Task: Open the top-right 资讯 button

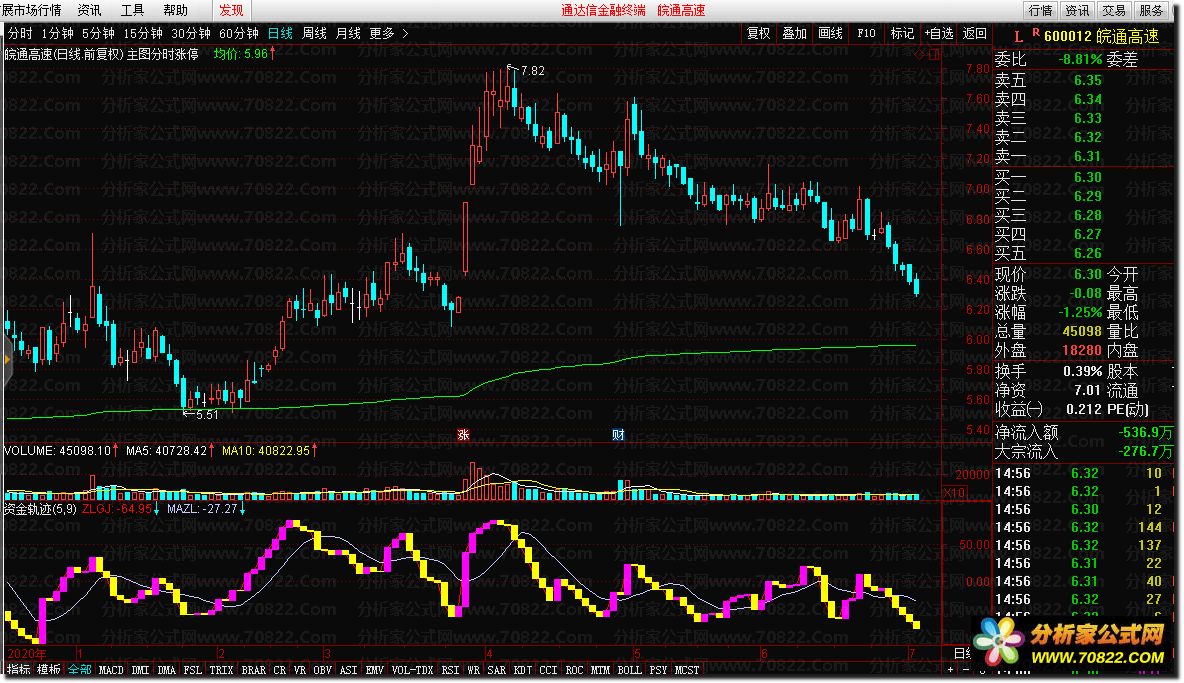Action: (1078, 11)
